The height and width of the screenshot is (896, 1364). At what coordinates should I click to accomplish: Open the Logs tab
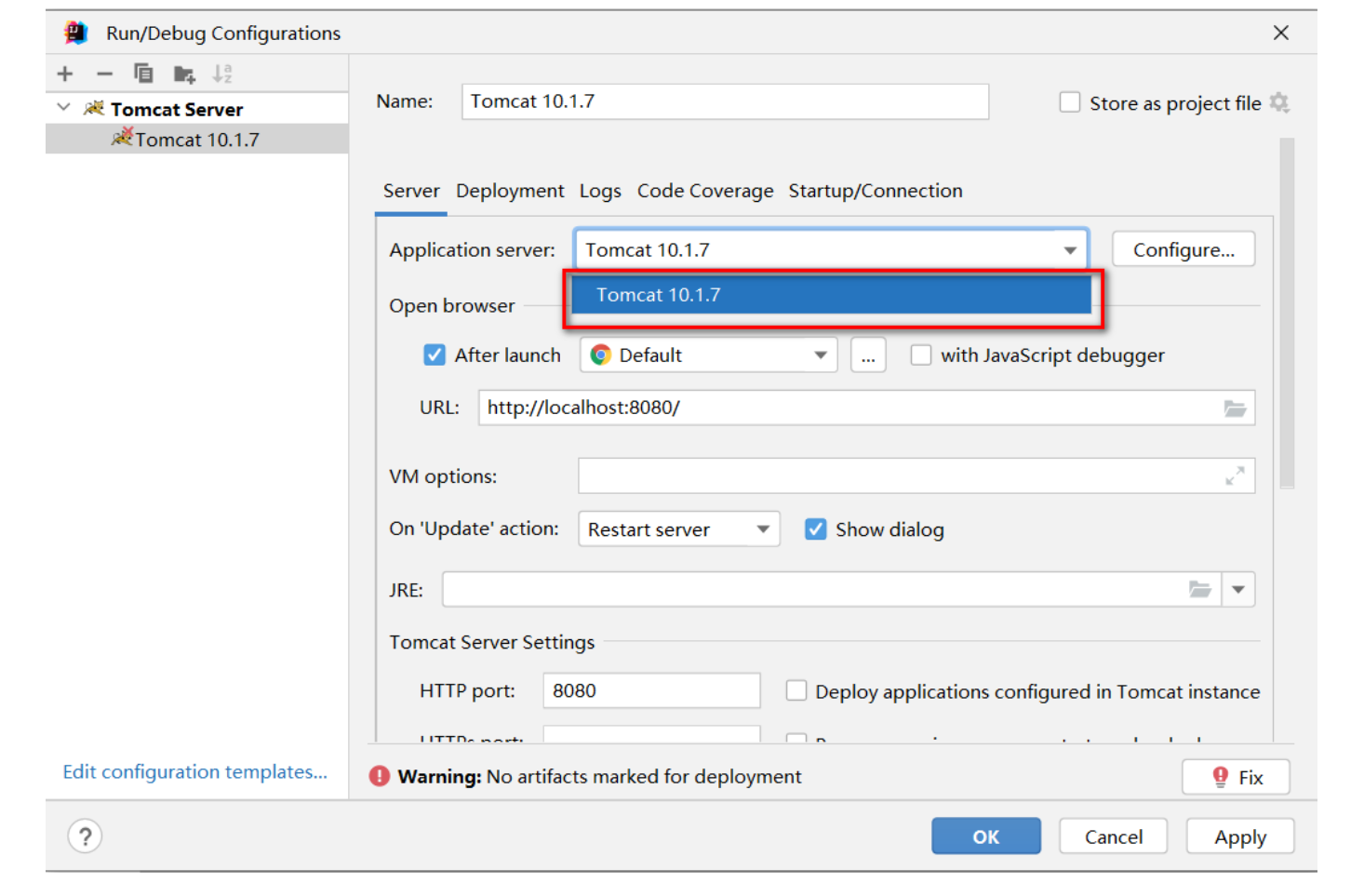coord(600,192)
